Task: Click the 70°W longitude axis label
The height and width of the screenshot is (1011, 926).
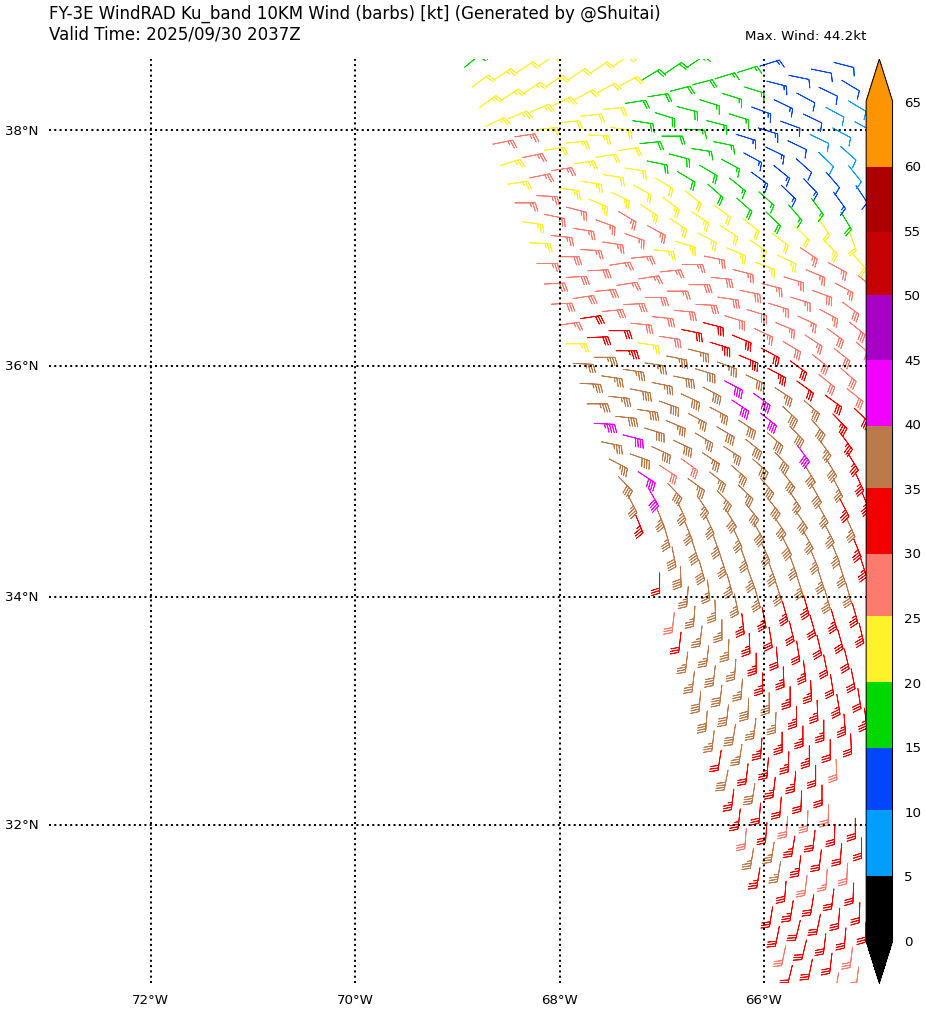Action: (354, 1000)
